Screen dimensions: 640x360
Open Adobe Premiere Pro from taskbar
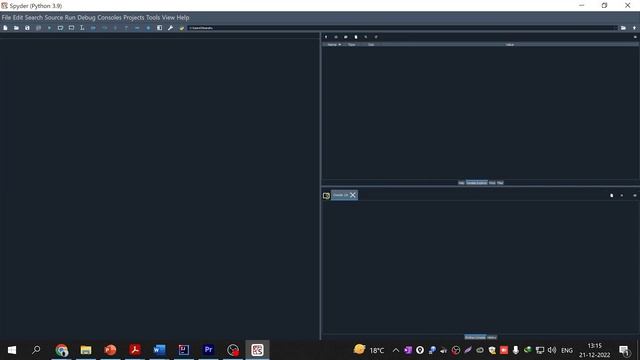click(208, 350)
